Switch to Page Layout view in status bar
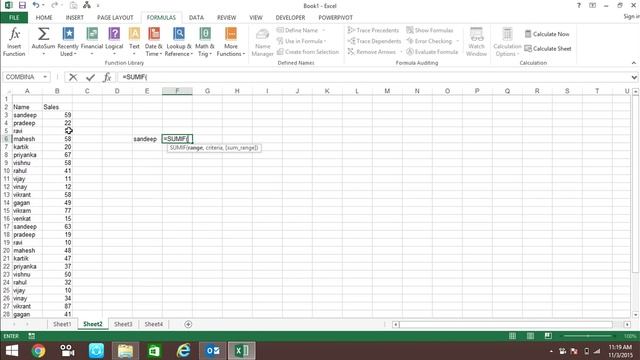The width and height of the screenshot is (640, 360). (530, 336)
